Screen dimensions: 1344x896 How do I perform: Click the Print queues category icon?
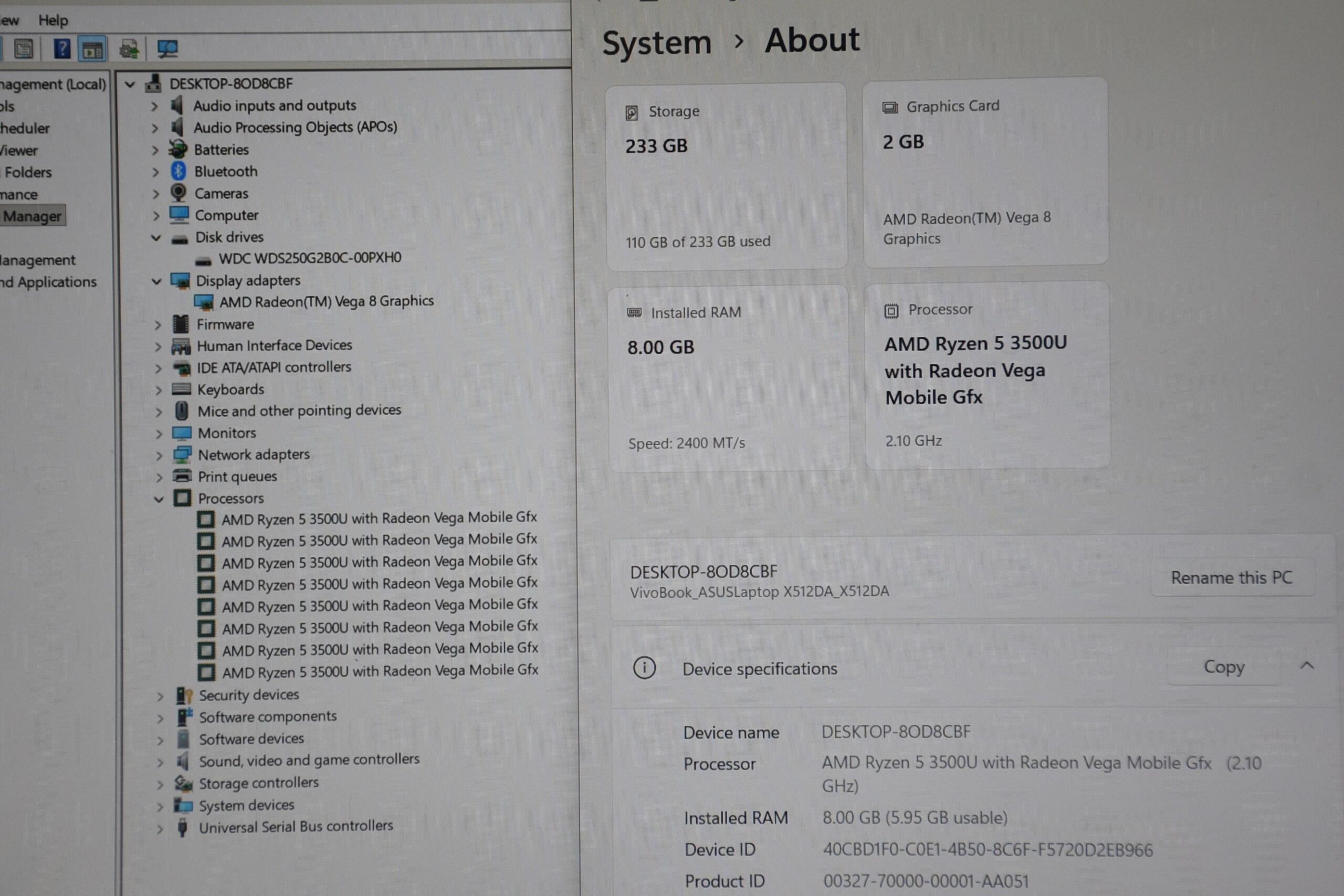(182, 476)
